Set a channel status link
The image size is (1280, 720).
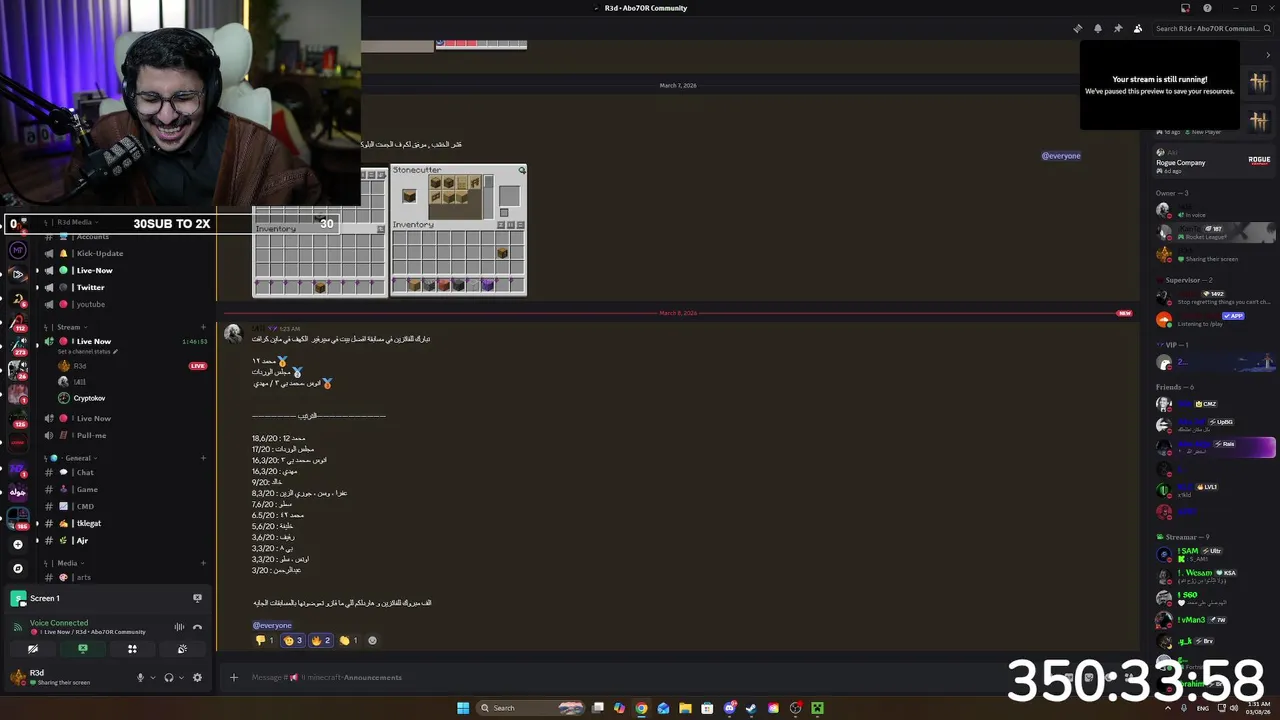[88, 352]
